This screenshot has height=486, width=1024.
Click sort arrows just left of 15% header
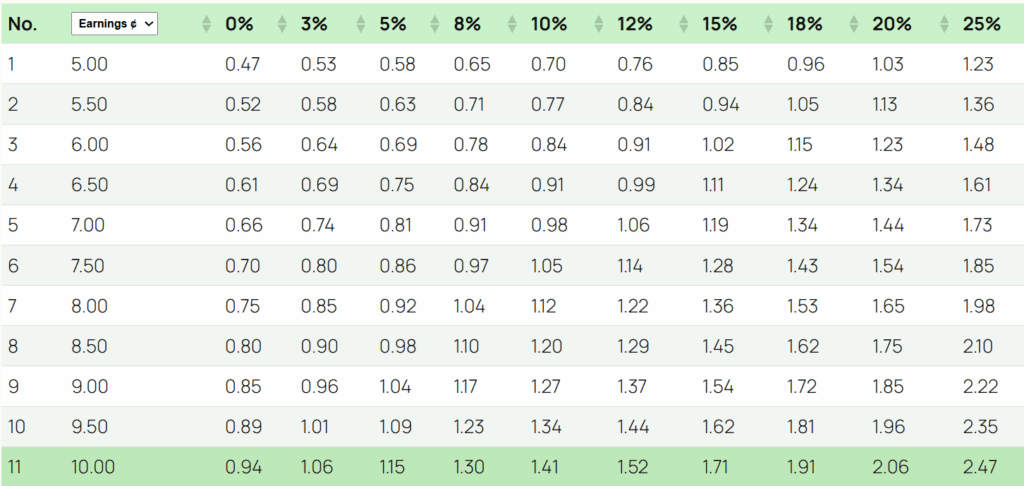click(684, 24)
